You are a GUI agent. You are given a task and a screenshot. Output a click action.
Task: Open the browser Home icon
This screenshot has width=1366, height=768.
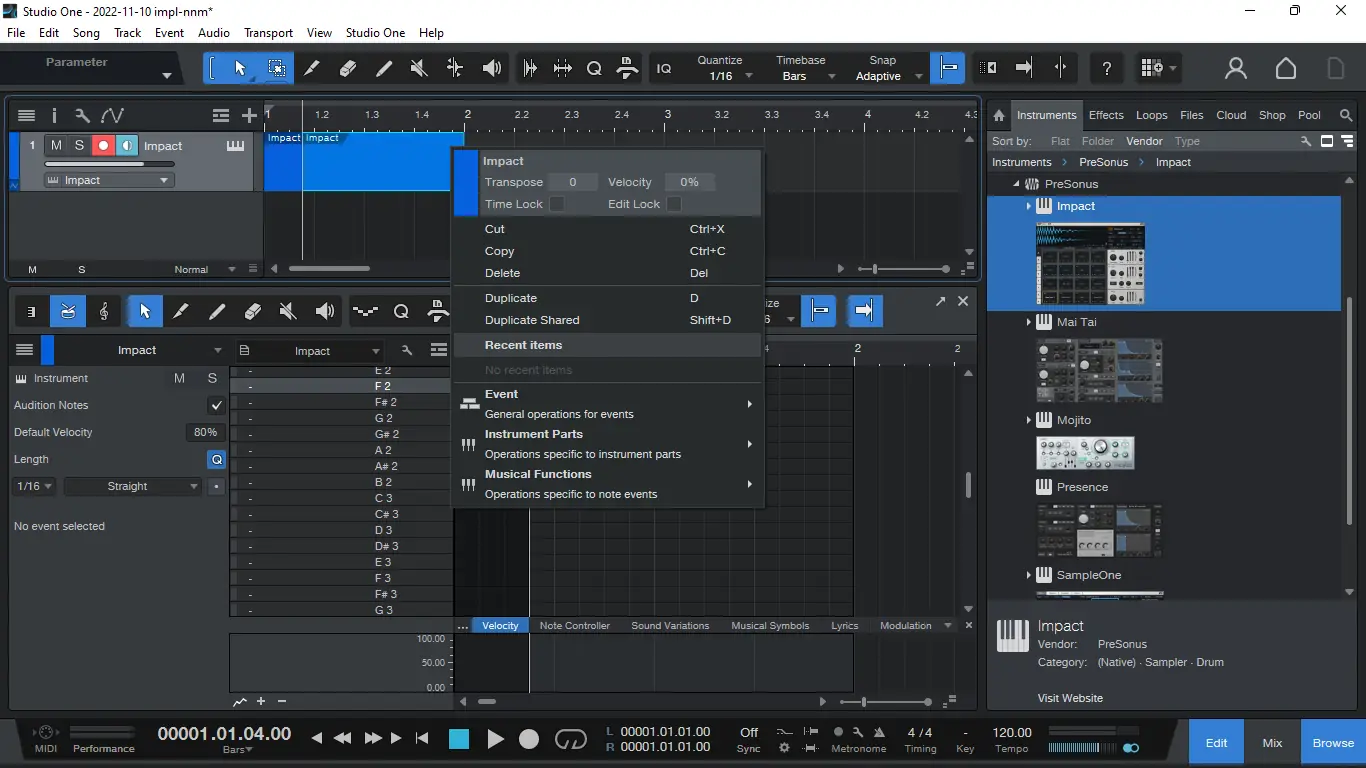(x=998, y=115)
